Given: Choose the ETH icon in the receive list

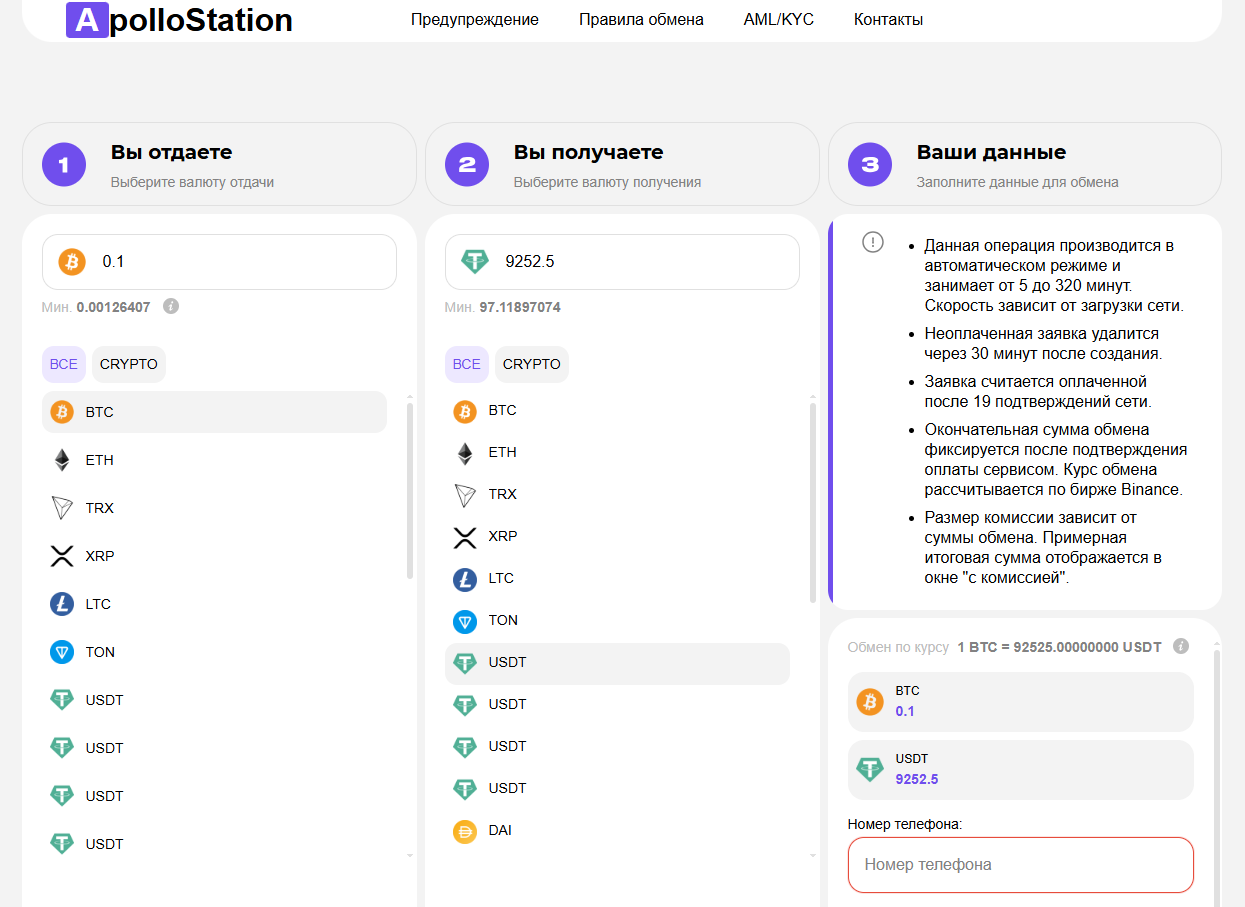Looking at the screenshot, I should (x=465, y=453).
